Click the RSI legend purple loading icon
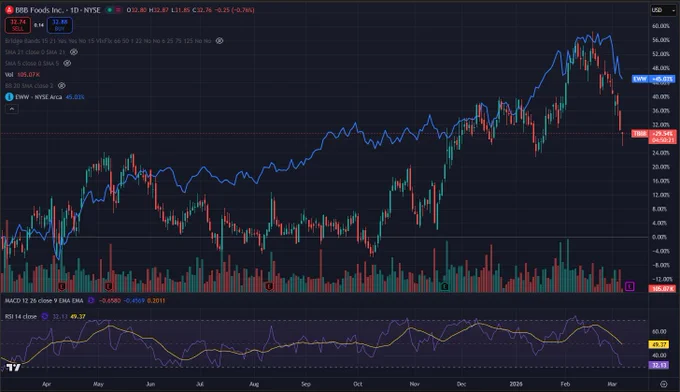 pyautogui.click(x=44, y=317)
